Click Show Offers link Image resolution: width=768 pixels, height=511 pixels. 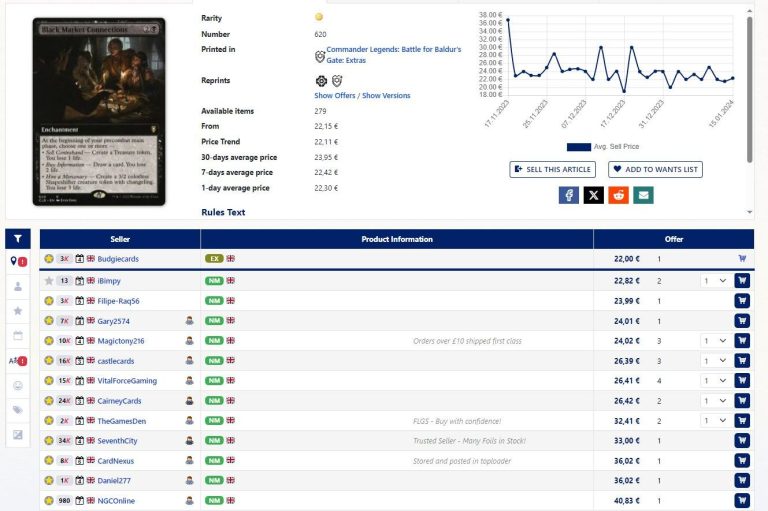coord(335,96)
